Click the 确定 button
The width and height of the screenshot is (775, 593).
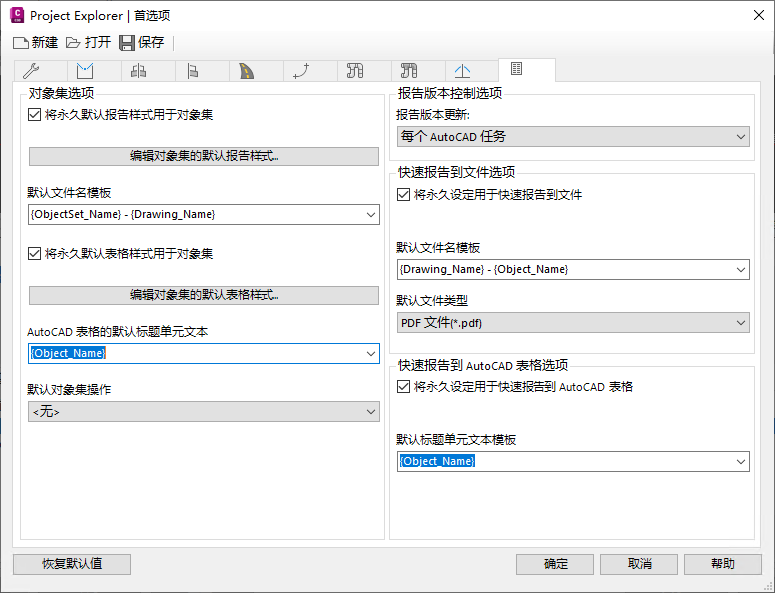click(555, 564)
